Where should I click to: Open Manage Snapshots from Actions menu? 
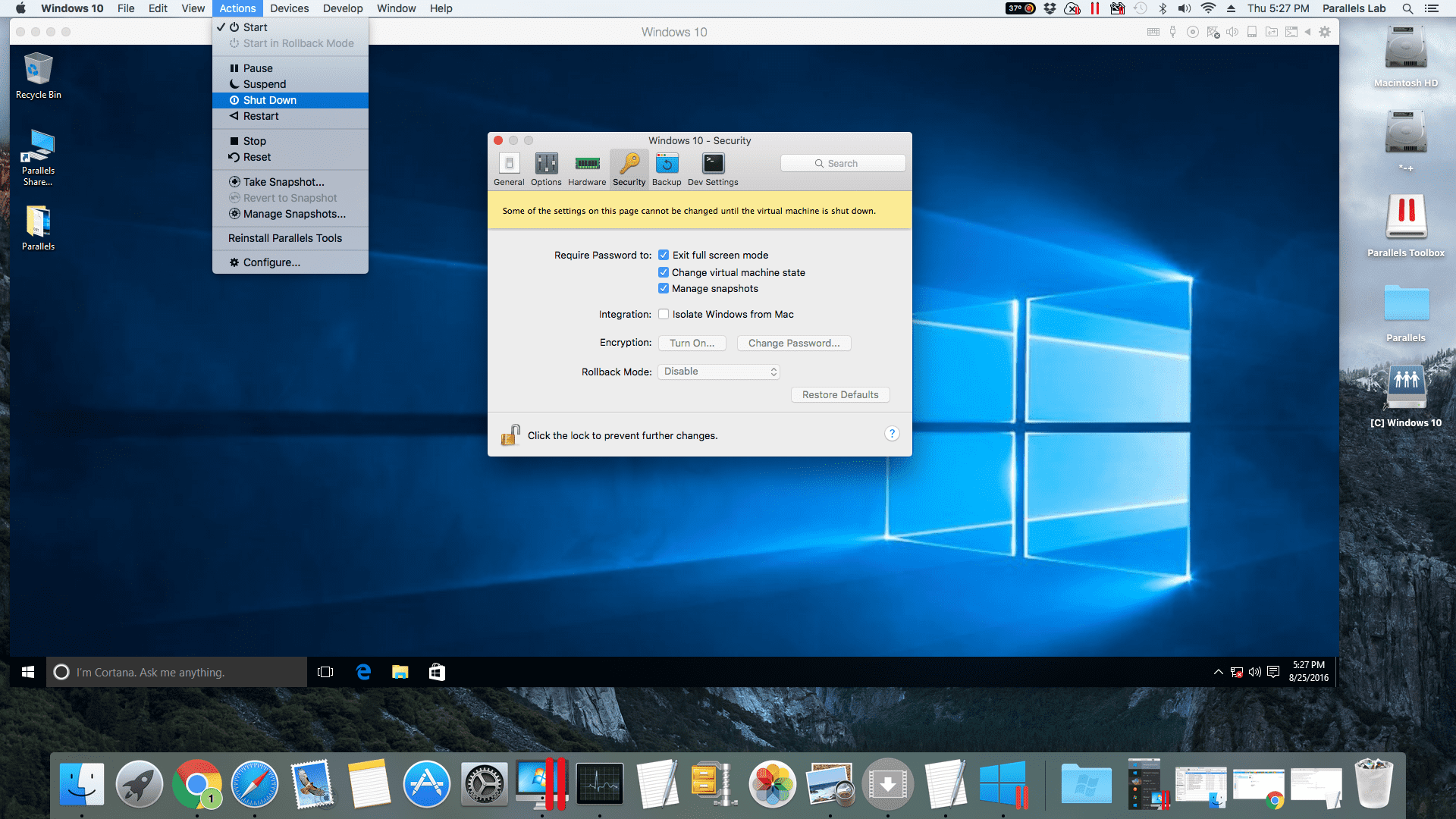[x=293, y=214]
